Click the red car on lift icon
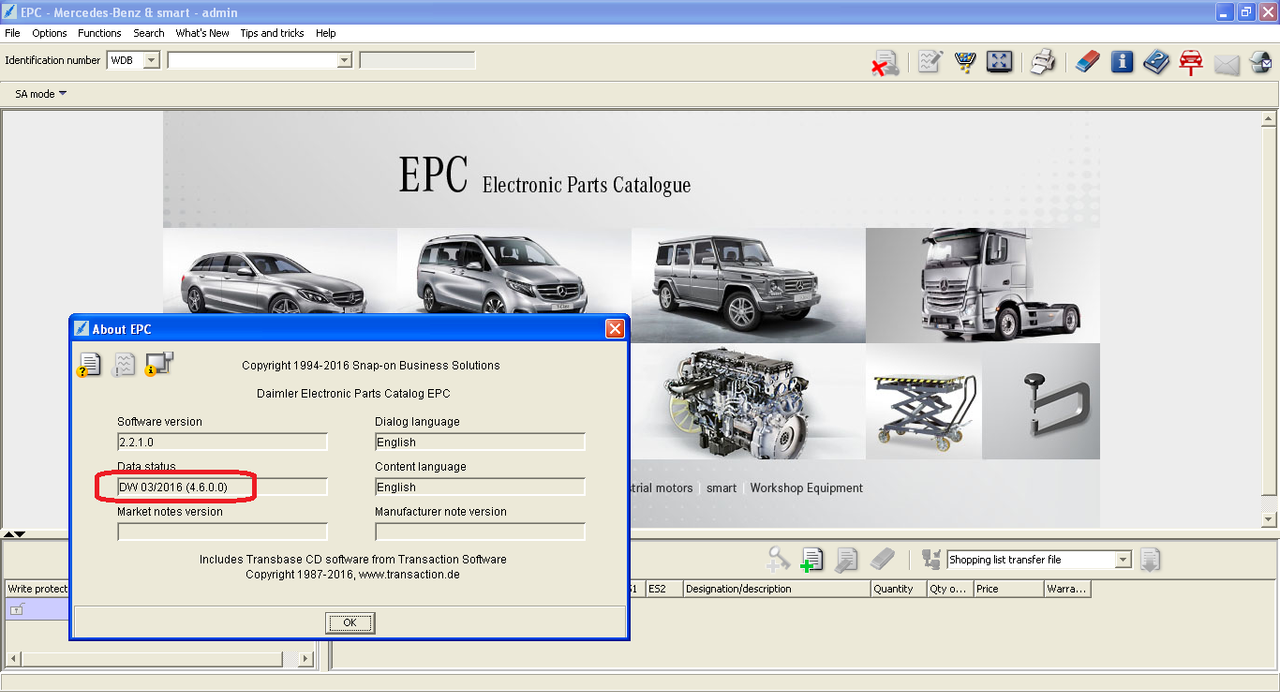 [x=1190, y=62]
